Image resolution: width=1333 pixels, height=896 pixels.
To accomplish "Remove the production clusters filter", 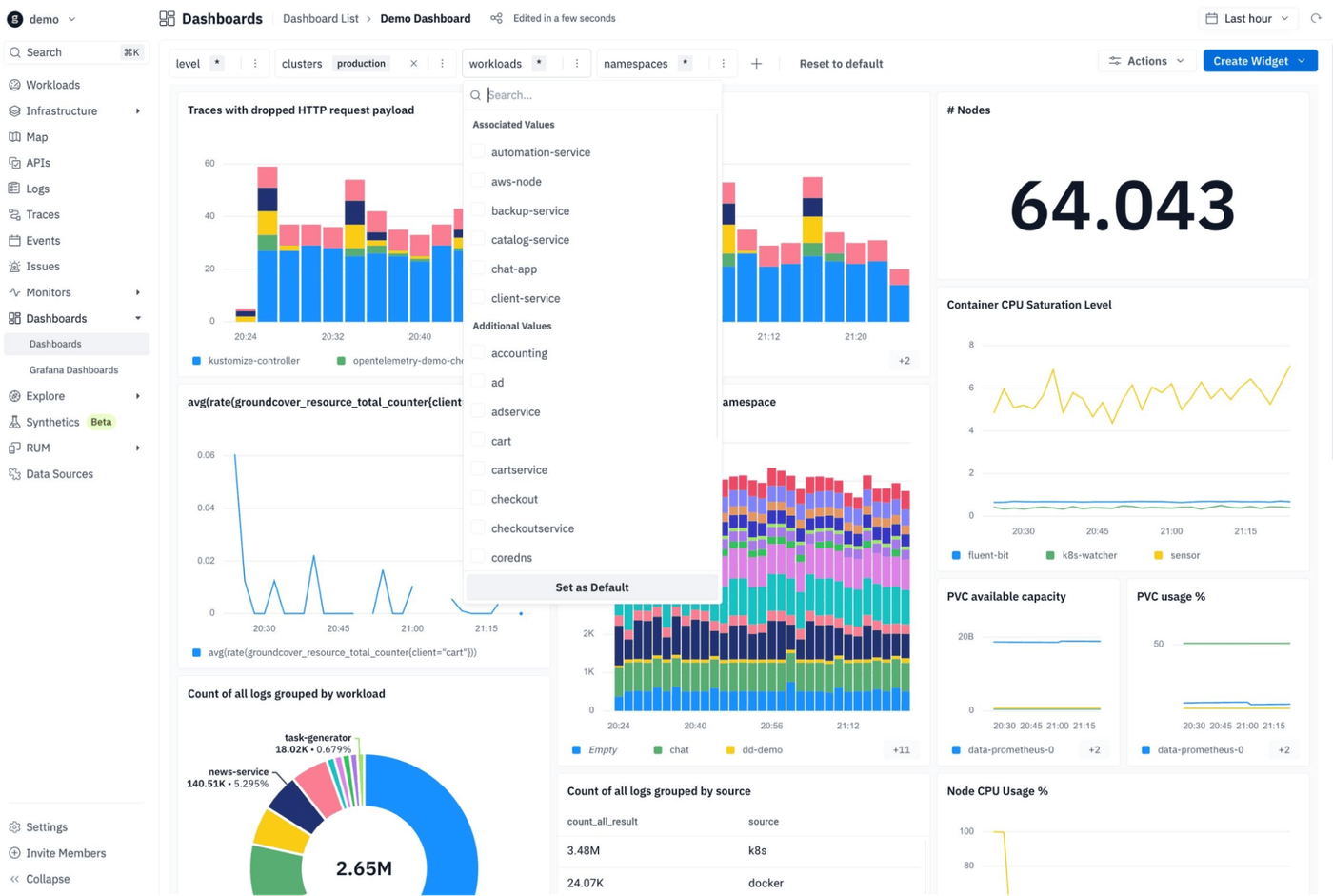I will click(413, 64).
